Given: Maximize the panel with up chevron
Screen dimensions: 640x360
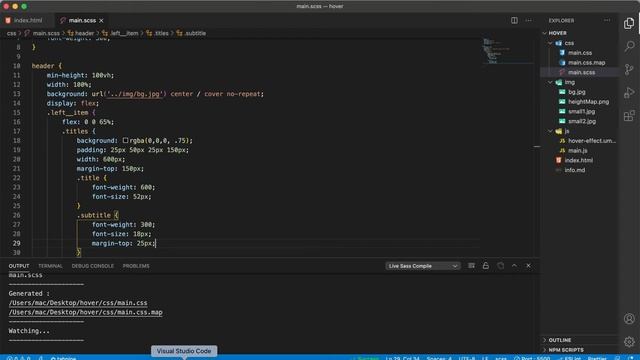Looking at the screenshot, I should (x=514, y=266).
